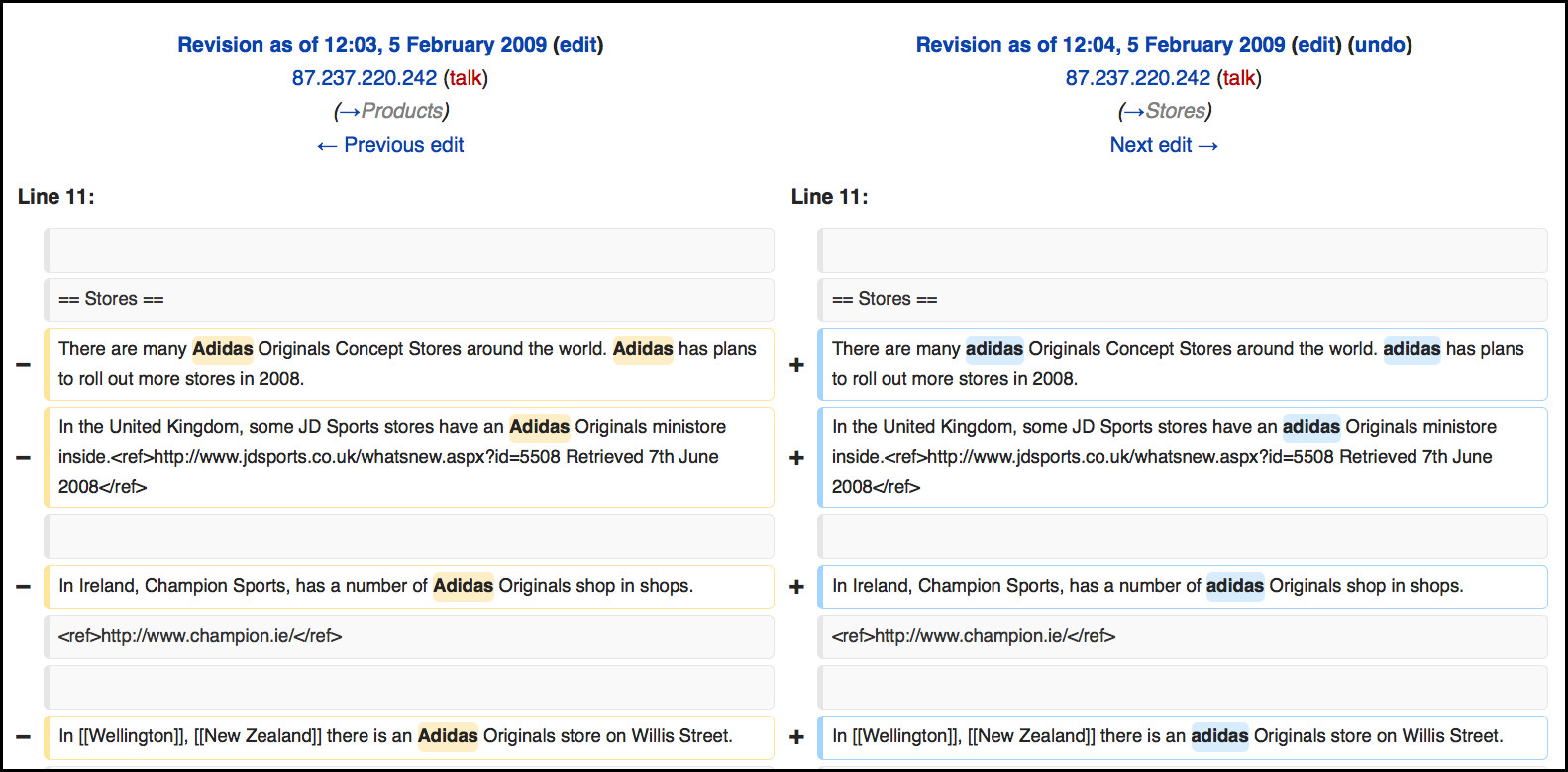
Task: Click '2008</ref>' text in the new revision row
Action: (x=877, y=487)
